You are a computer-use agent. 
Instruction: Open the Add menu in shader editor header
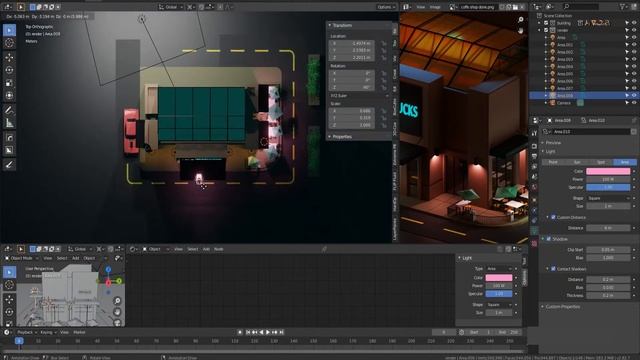(x=206, y=249)
